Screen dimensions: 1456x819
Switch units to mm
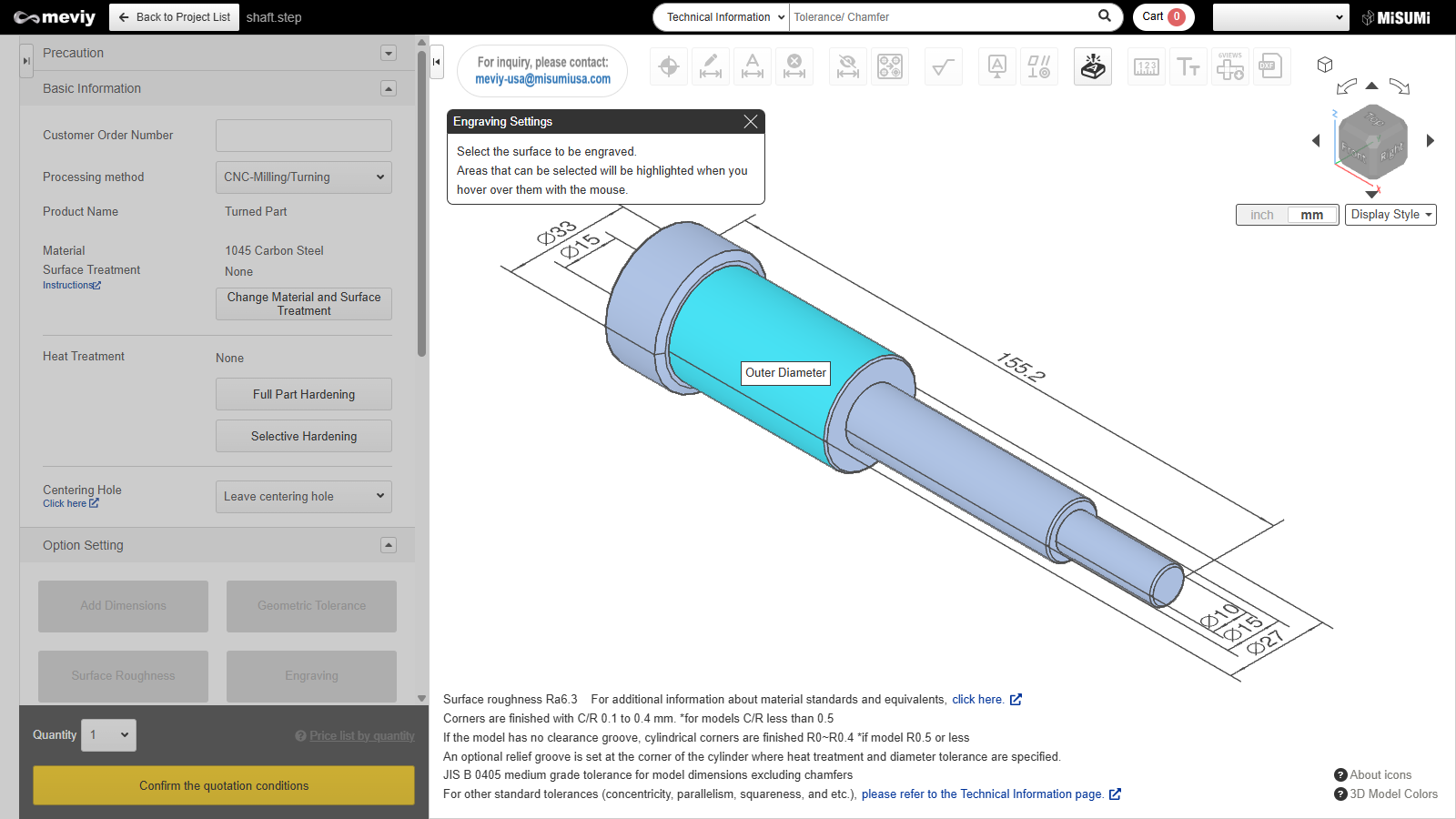click(x=1311, y=215)
